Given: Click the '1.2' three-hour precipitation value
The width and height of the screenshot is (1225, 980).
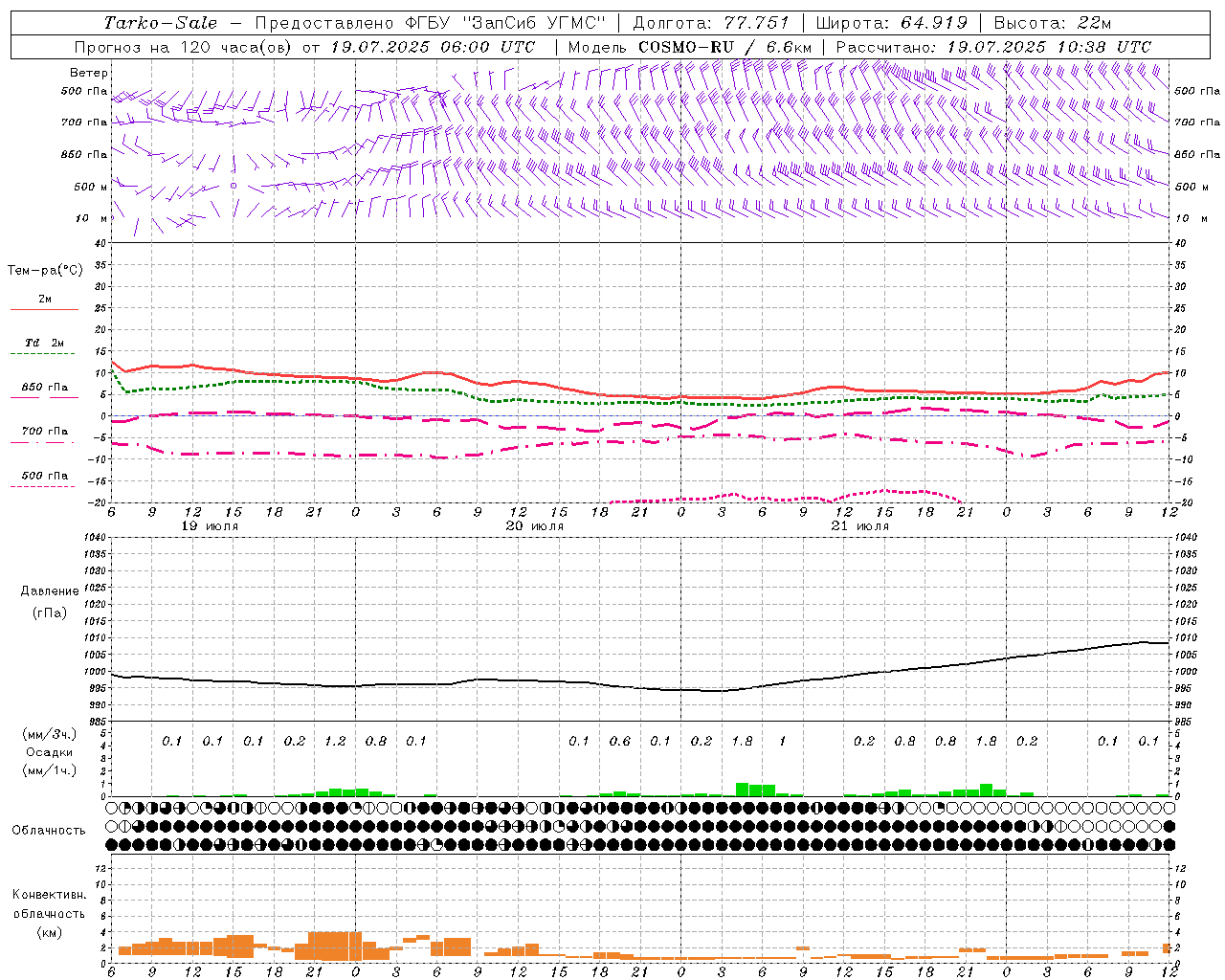Looking at the screenshot, I should (335, 742).
